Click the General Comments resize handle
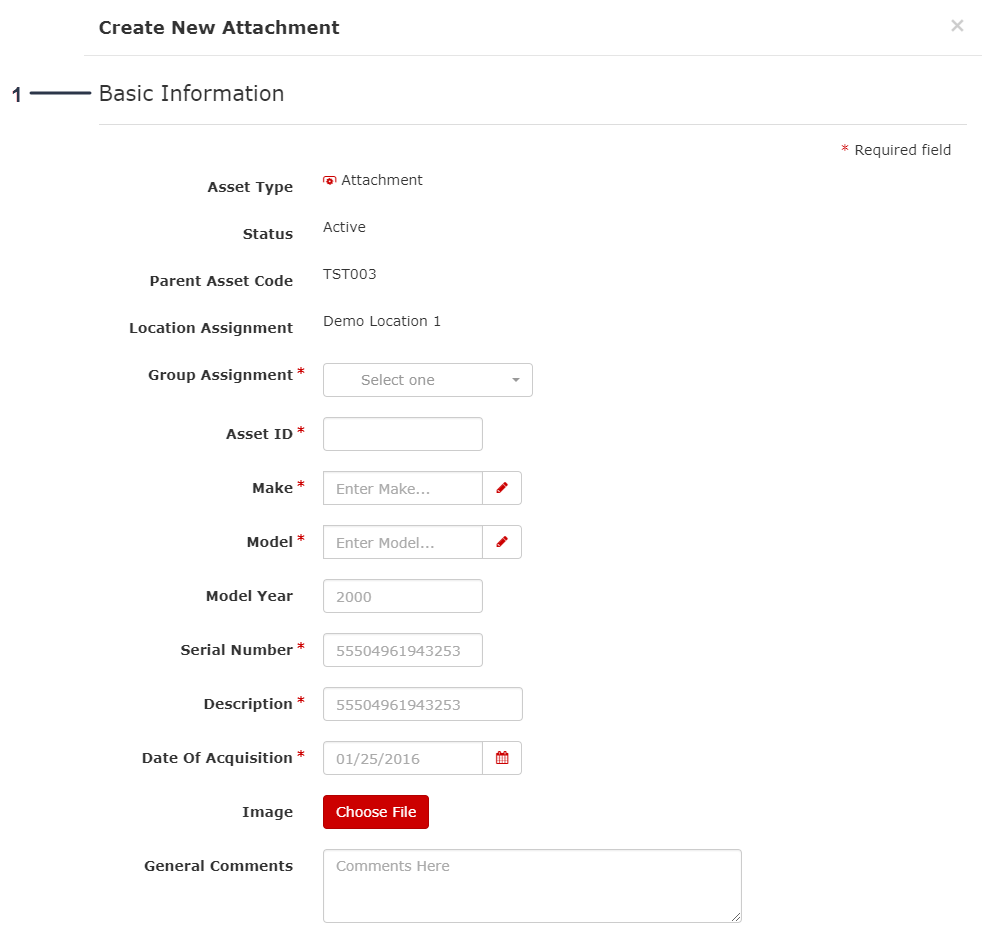Screen dimensions: 982x932 [736, 916]
